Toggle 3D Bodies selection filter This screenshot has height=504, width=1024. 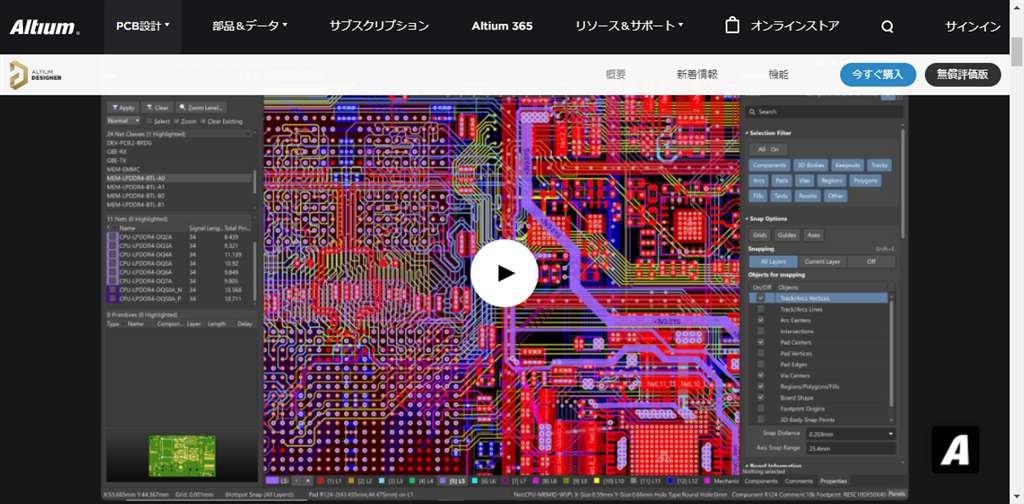[x=812, y=165]
